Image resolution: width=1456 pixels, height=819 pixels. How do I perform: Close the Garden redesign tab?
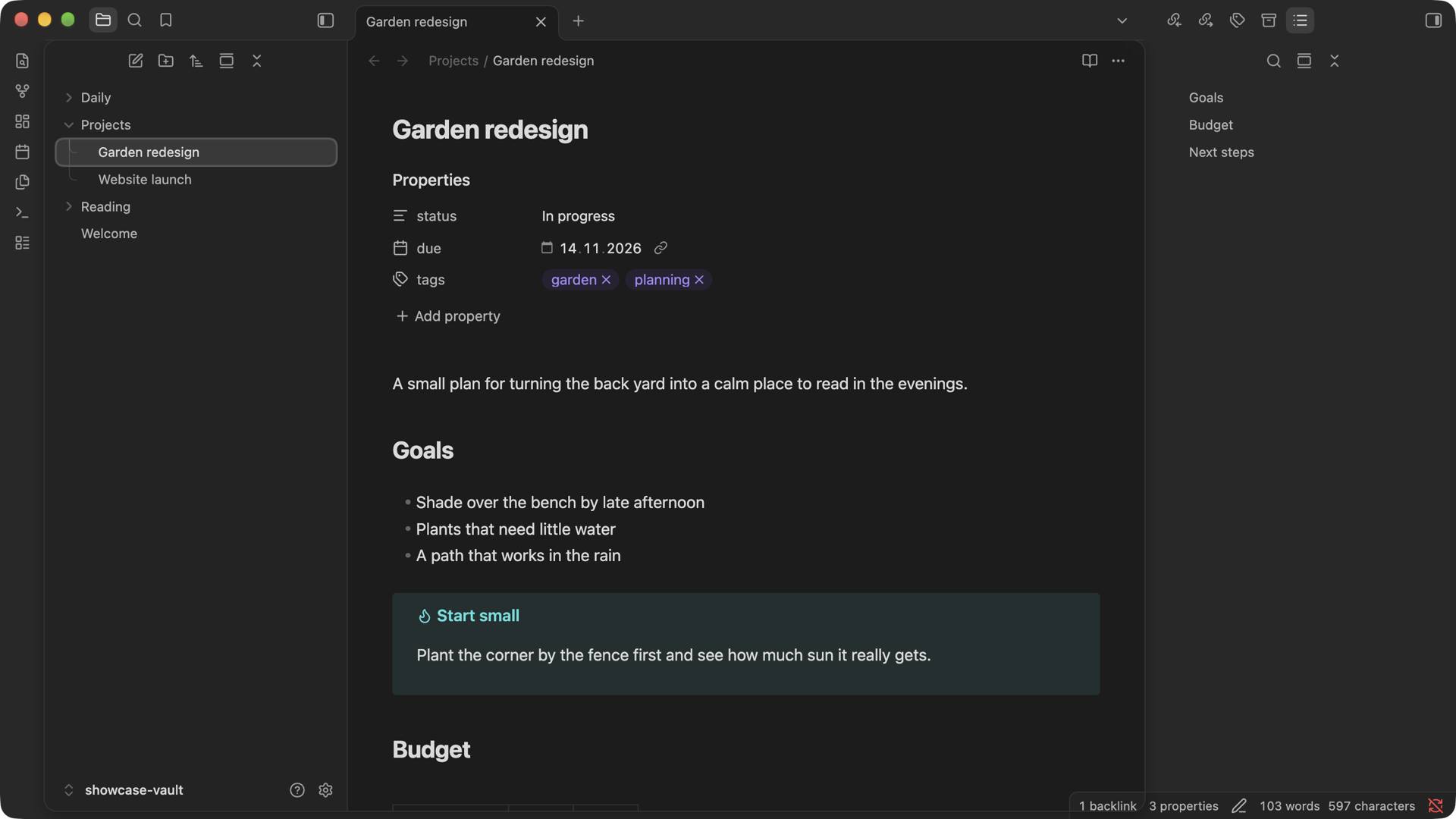[x=541, y=22]
